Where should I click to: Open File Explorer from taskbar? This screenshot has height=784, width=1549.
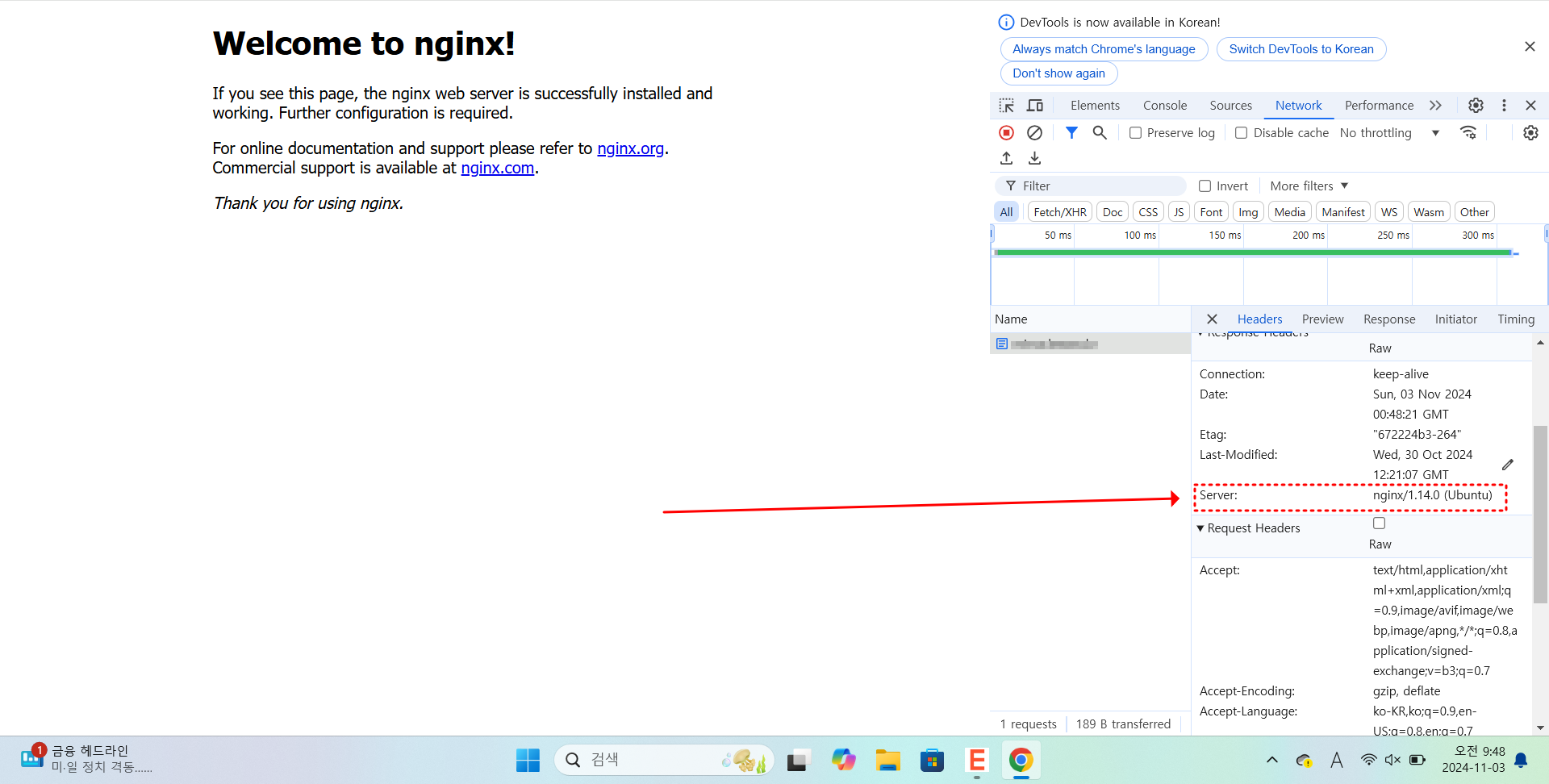coord(888,760)
